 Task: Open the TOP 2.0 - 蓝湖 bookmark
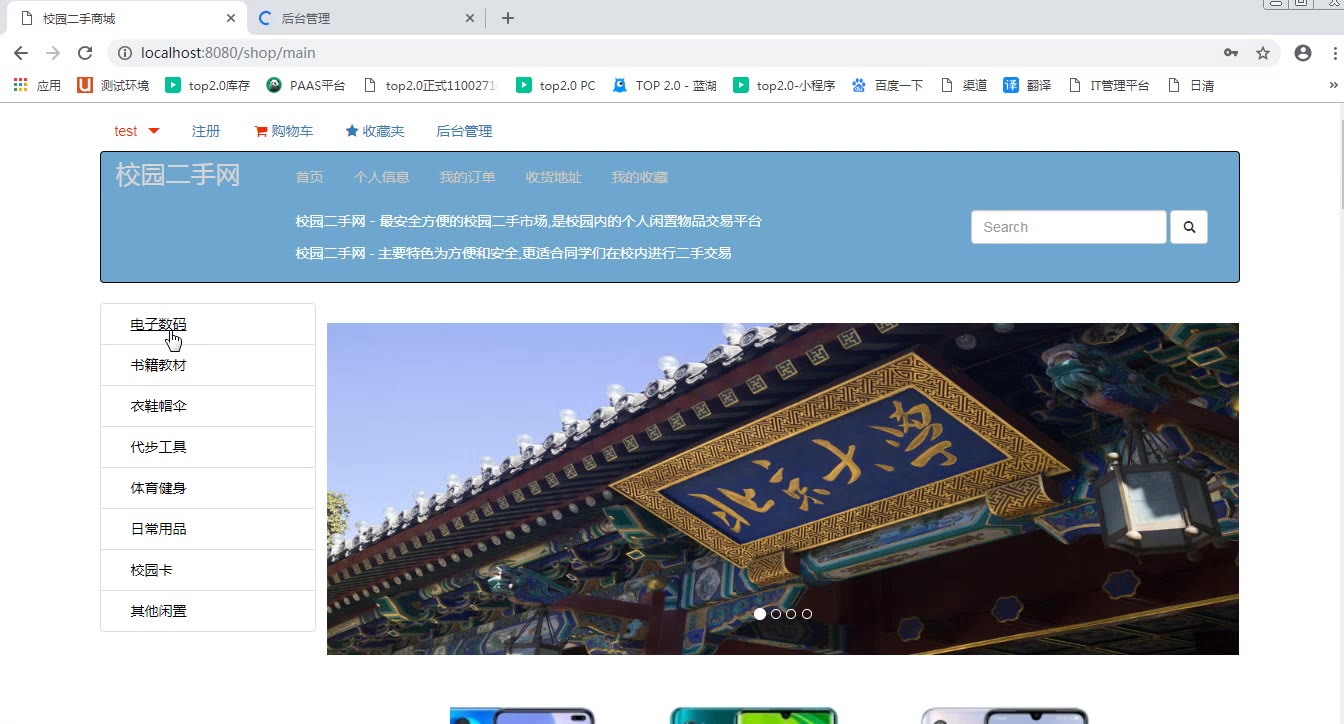click(x=665, y=85)
